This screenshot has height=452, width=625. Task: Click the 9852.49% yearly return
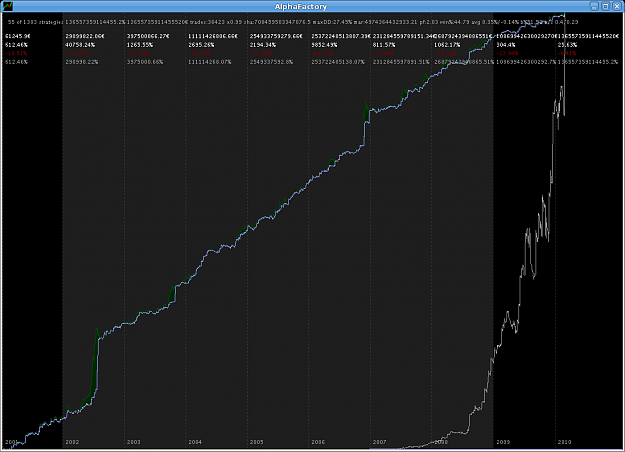point(324,45)
